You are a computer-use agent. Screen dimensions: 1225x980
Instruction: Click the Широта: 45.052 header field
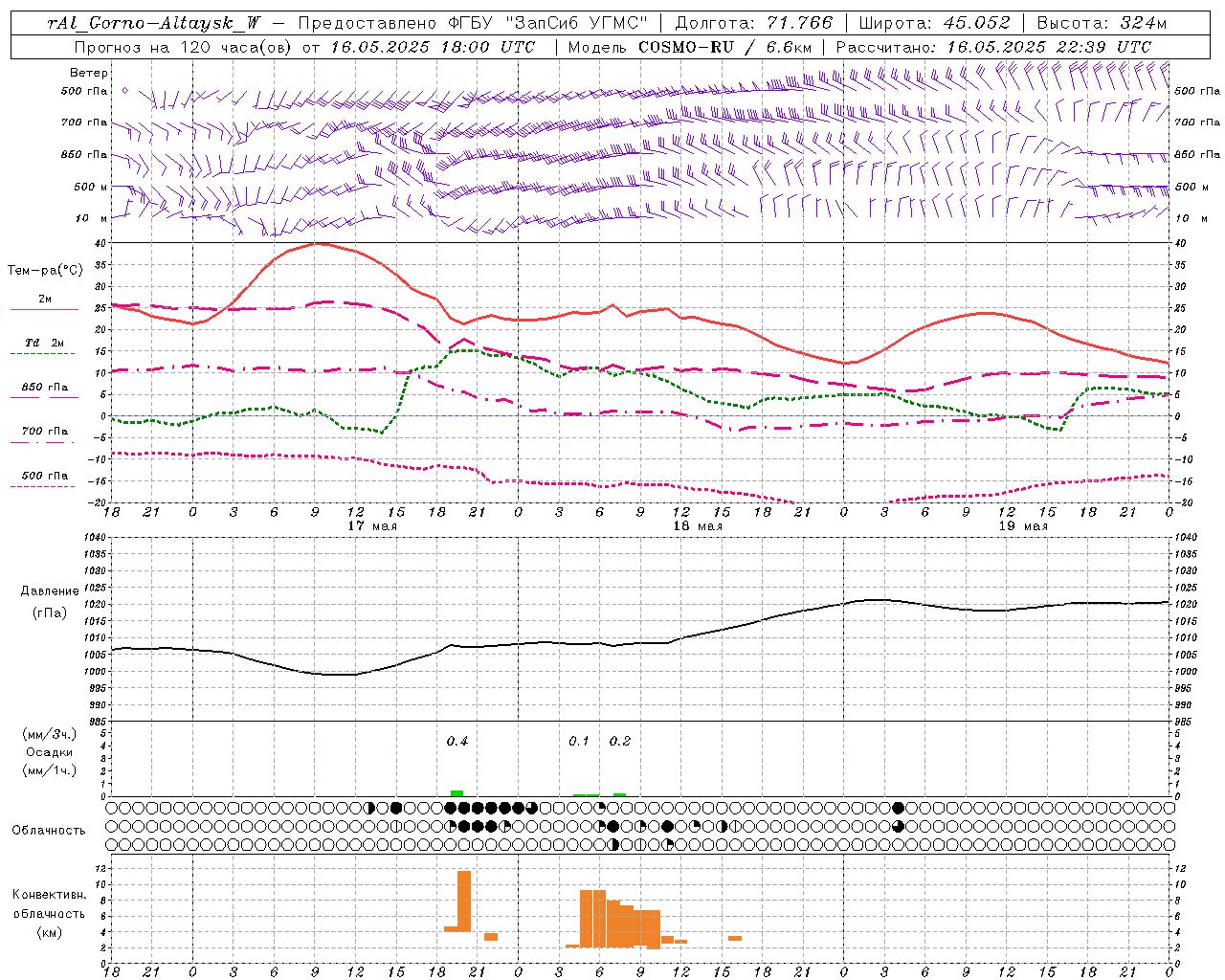tap(934, 23)
